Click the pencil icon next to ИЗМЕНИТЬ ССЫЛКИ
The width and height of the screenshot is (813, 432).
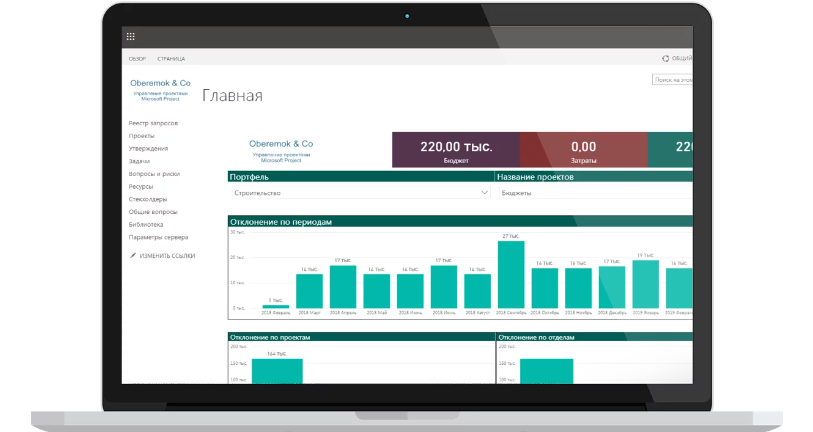point(133,256)
